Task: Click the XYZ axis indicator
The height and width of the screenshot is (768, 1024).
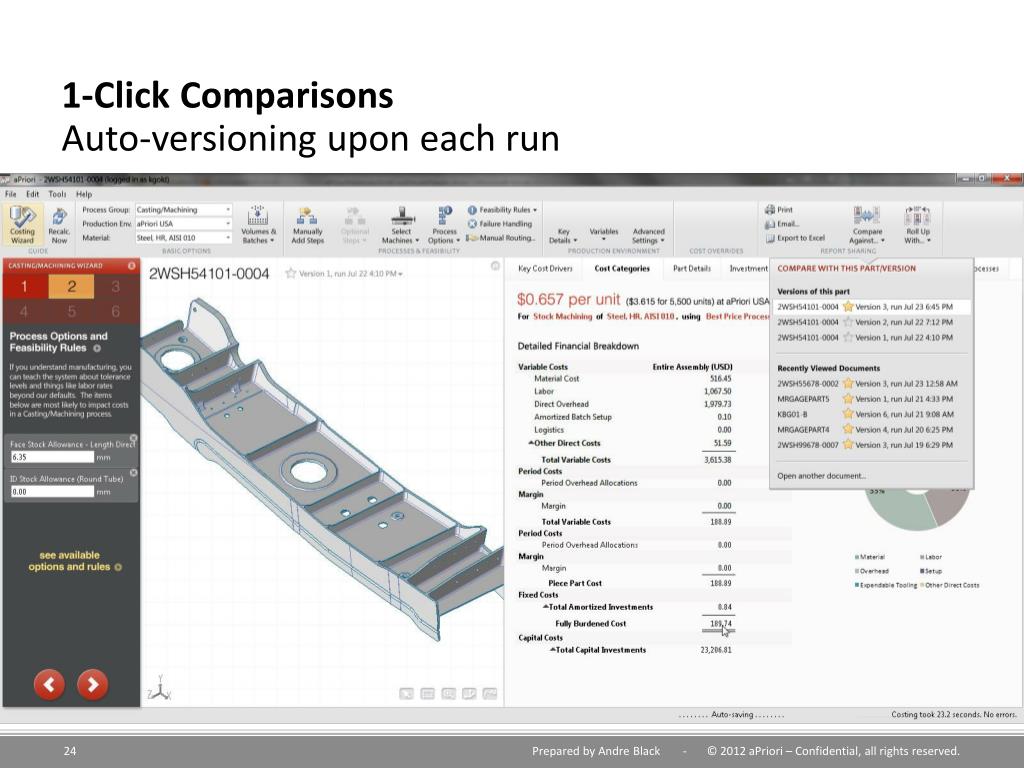Action: click(159, 689)
